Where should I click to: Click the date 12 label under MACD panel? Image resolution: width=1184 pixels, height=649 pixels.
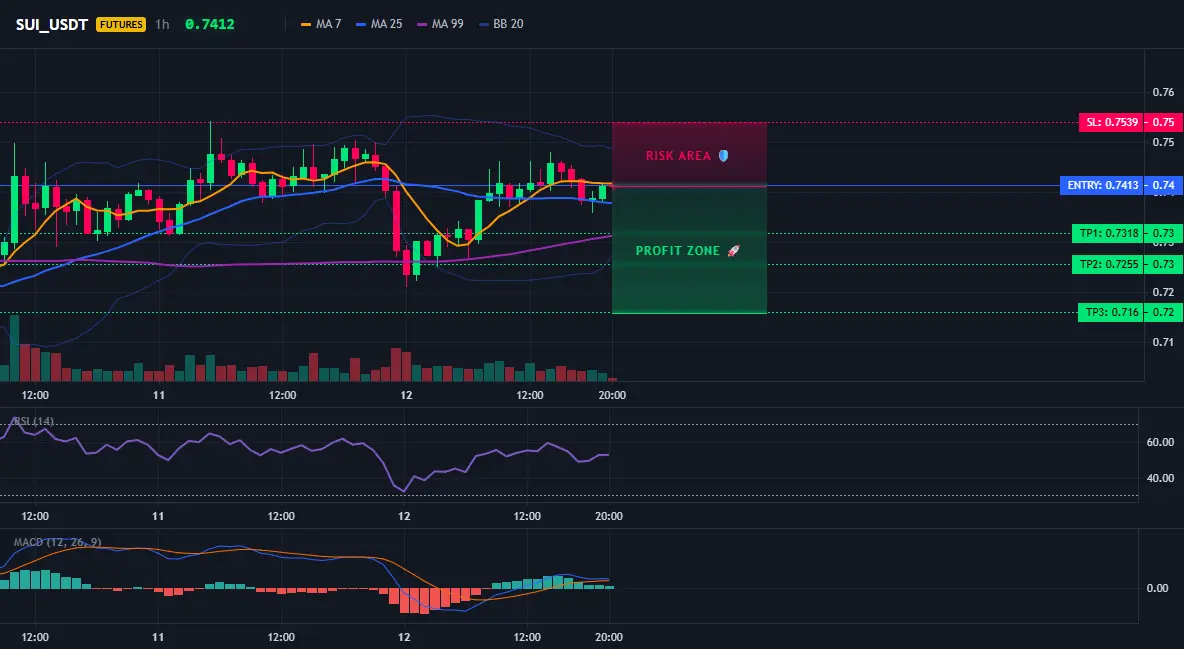[404, 637]
